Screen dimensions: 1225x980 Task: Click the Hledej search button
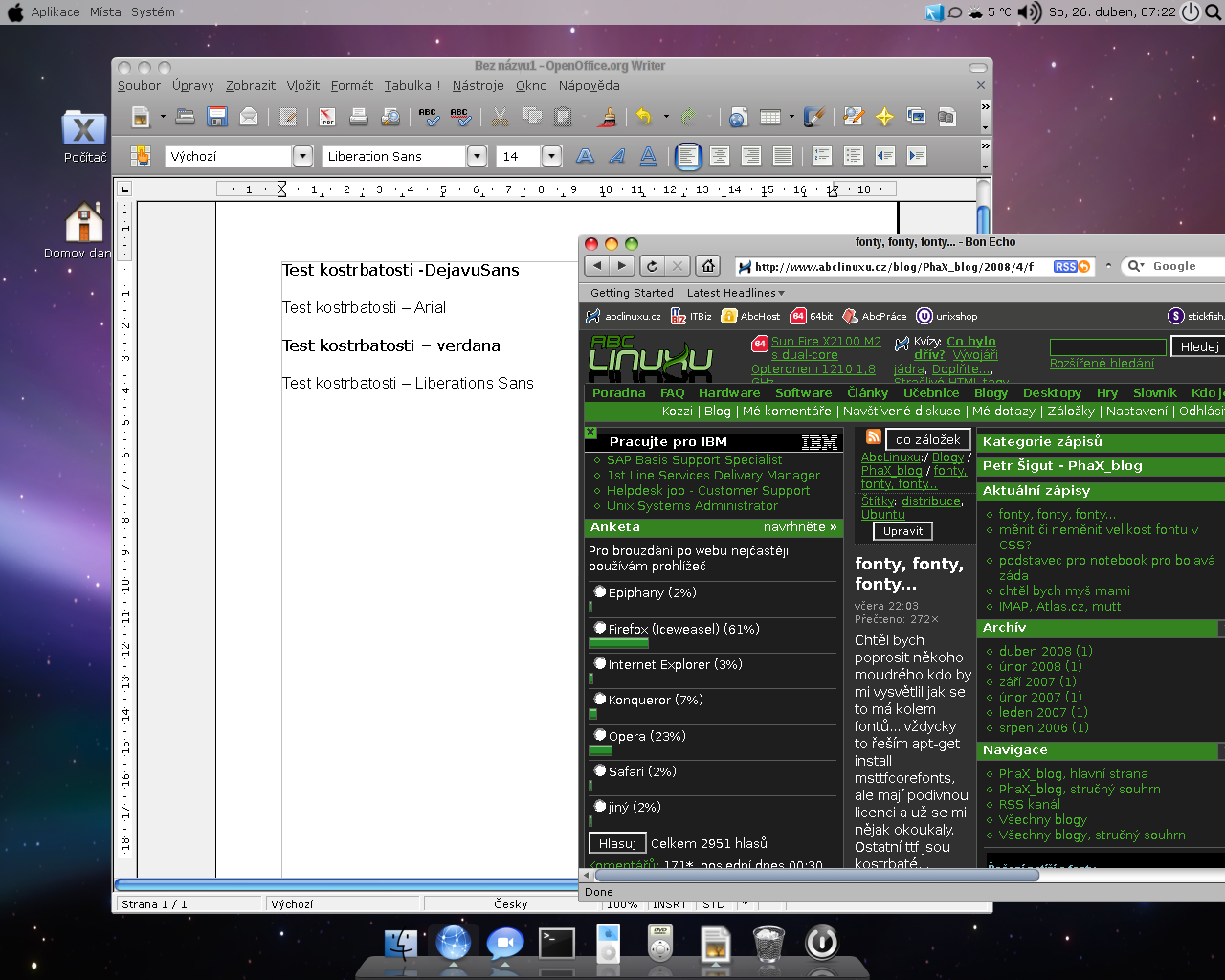coord(1199,346)
